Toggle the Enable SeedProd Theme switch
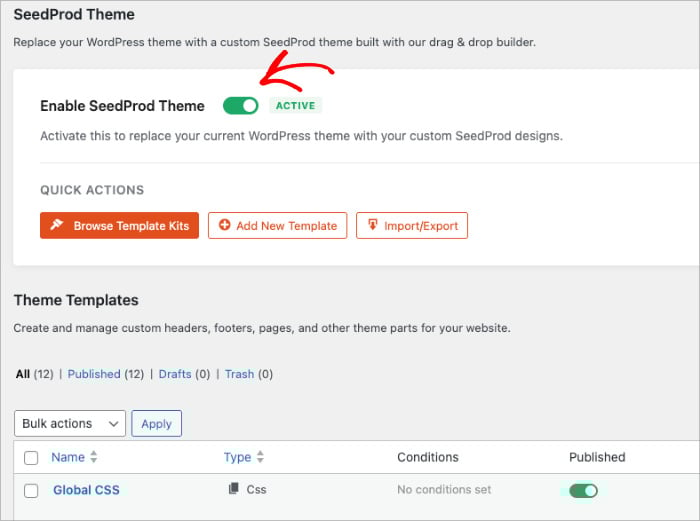The width and height of the screenshot is (700, 521). (x=240, y=105)
